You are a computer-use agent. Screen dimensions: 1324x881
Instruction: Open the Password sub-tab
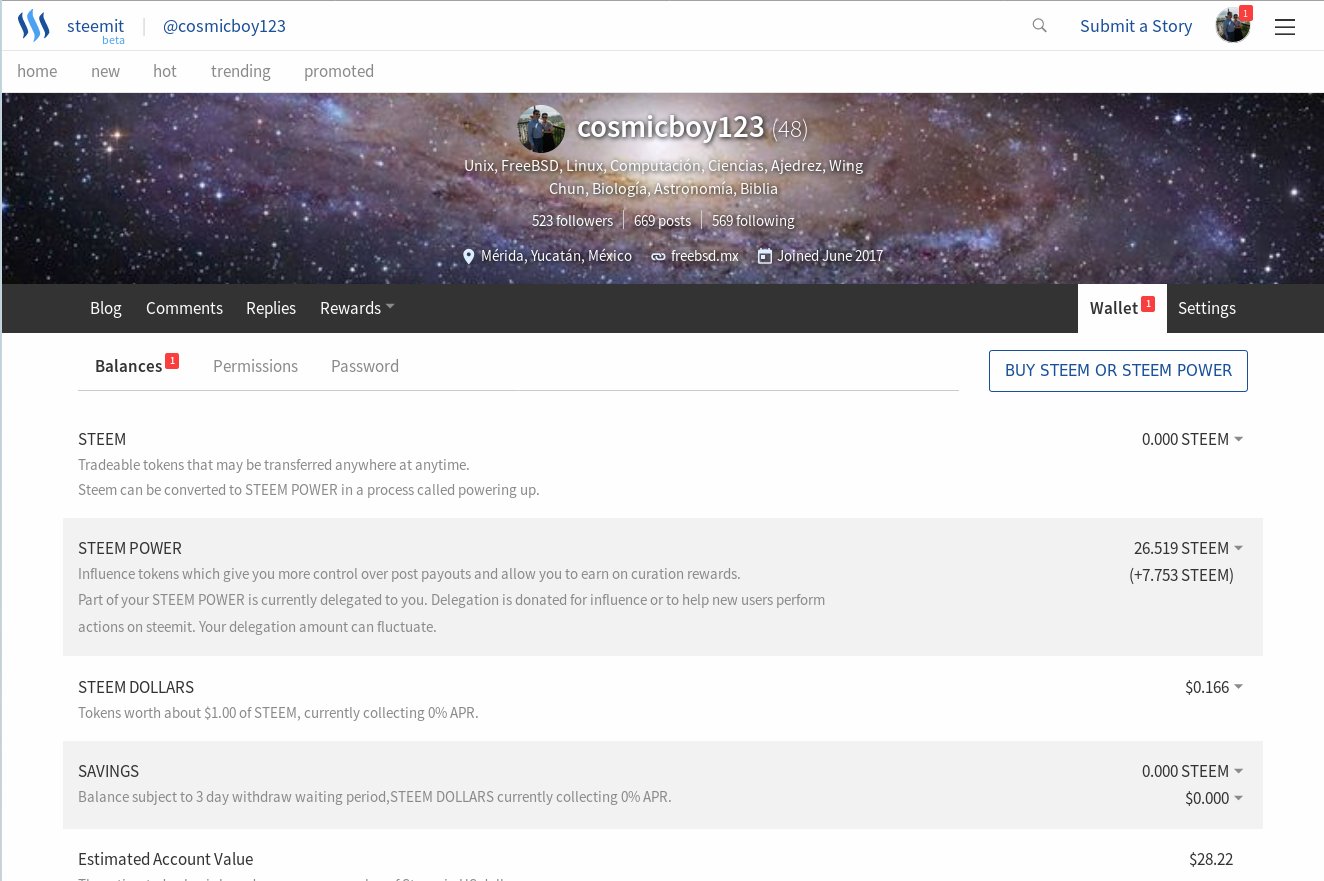pyautogui.click(x=365, y=366)
